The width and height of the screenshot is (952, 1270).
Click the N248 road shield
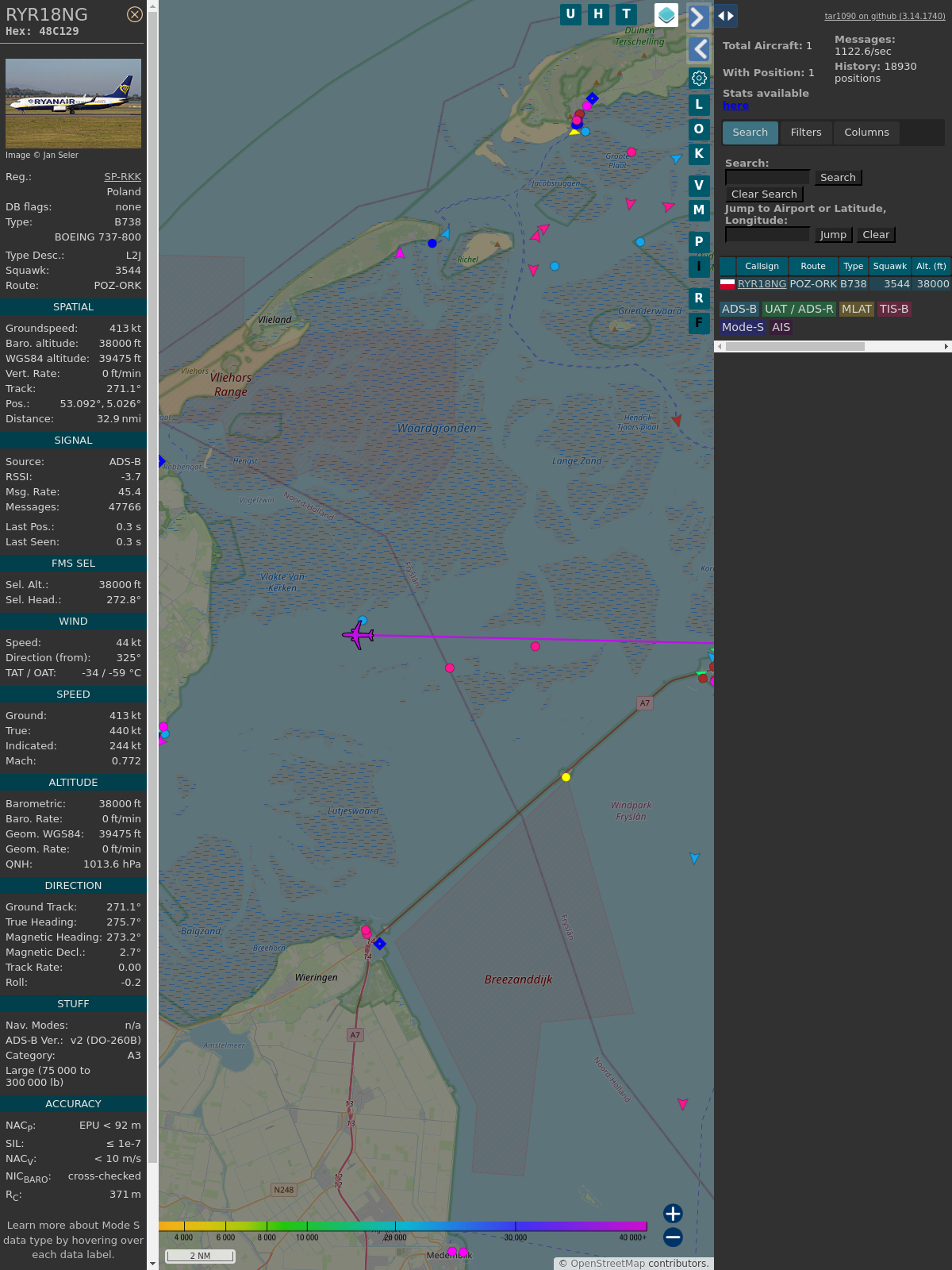[x=284, y=1190]
